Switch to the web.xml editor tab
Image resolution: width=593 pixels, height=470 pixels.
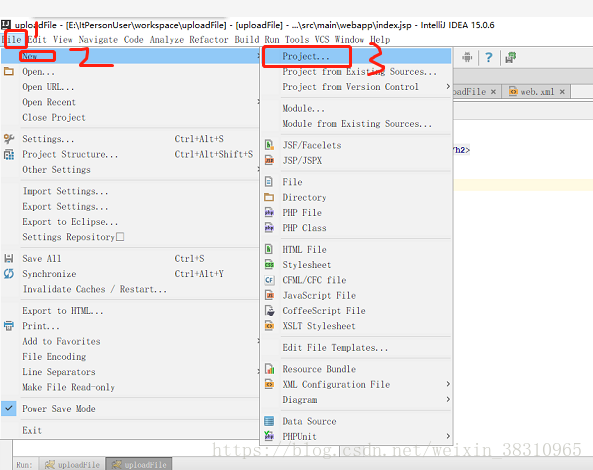[537, 92]
